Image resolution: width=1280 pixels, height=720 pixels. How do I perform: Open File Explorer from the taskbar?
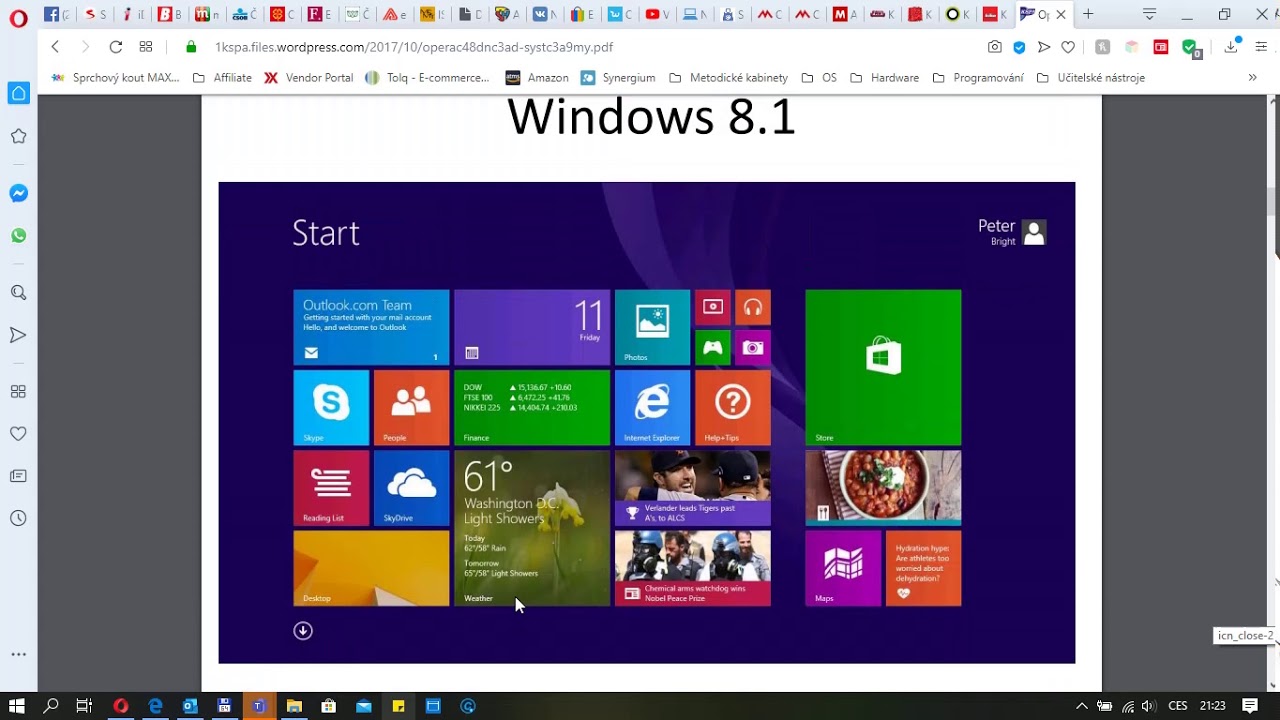pos(294,706)
